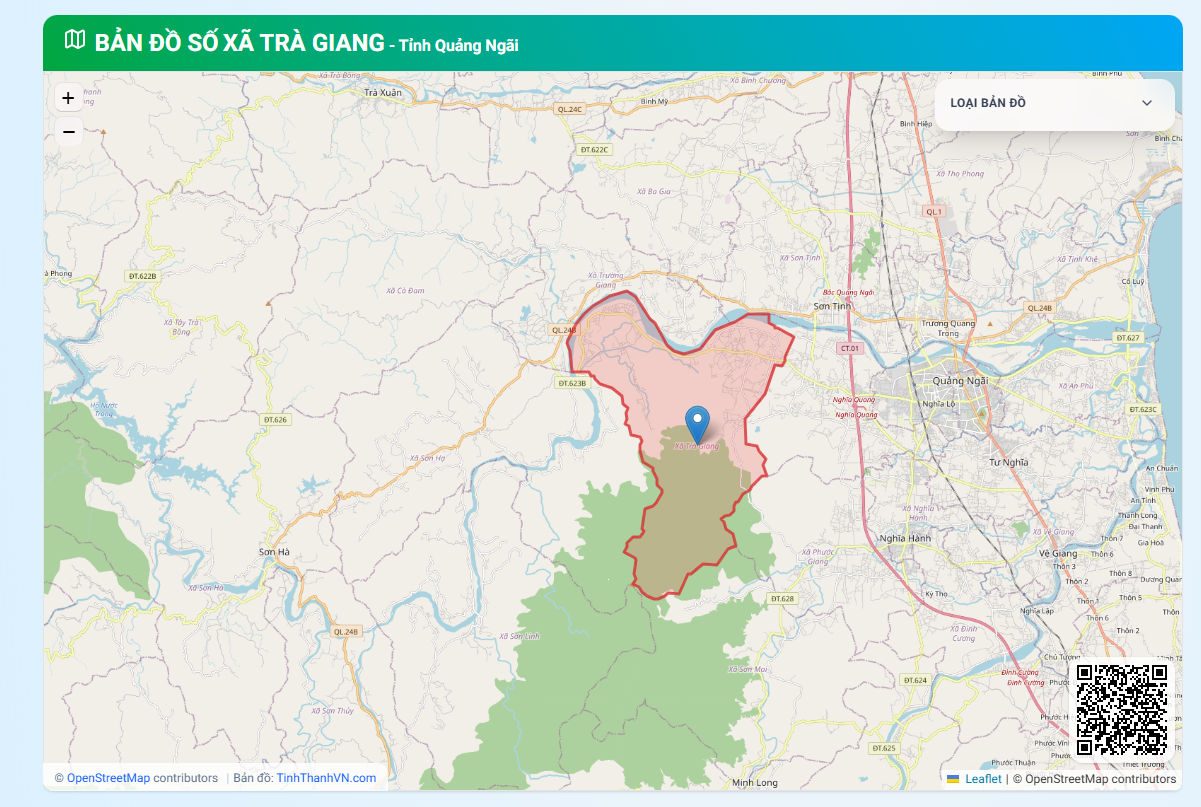The width and height of the screenshot is (1201, 807).
Task: Click the ĐT.623B road shield
Action: pyautogui.click(x=573, y=382)
